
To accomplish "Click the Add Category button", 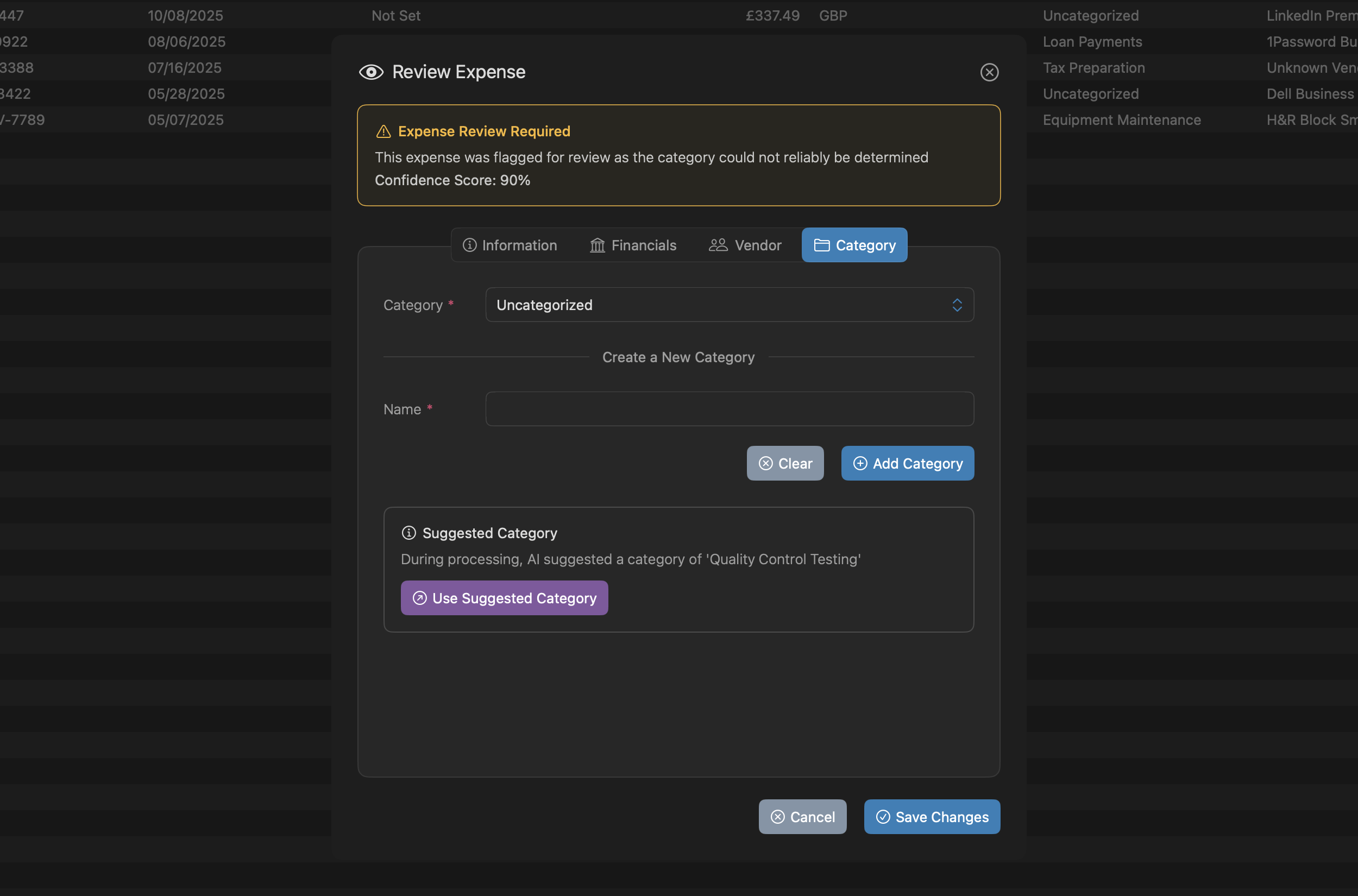I will click(907, 463).
